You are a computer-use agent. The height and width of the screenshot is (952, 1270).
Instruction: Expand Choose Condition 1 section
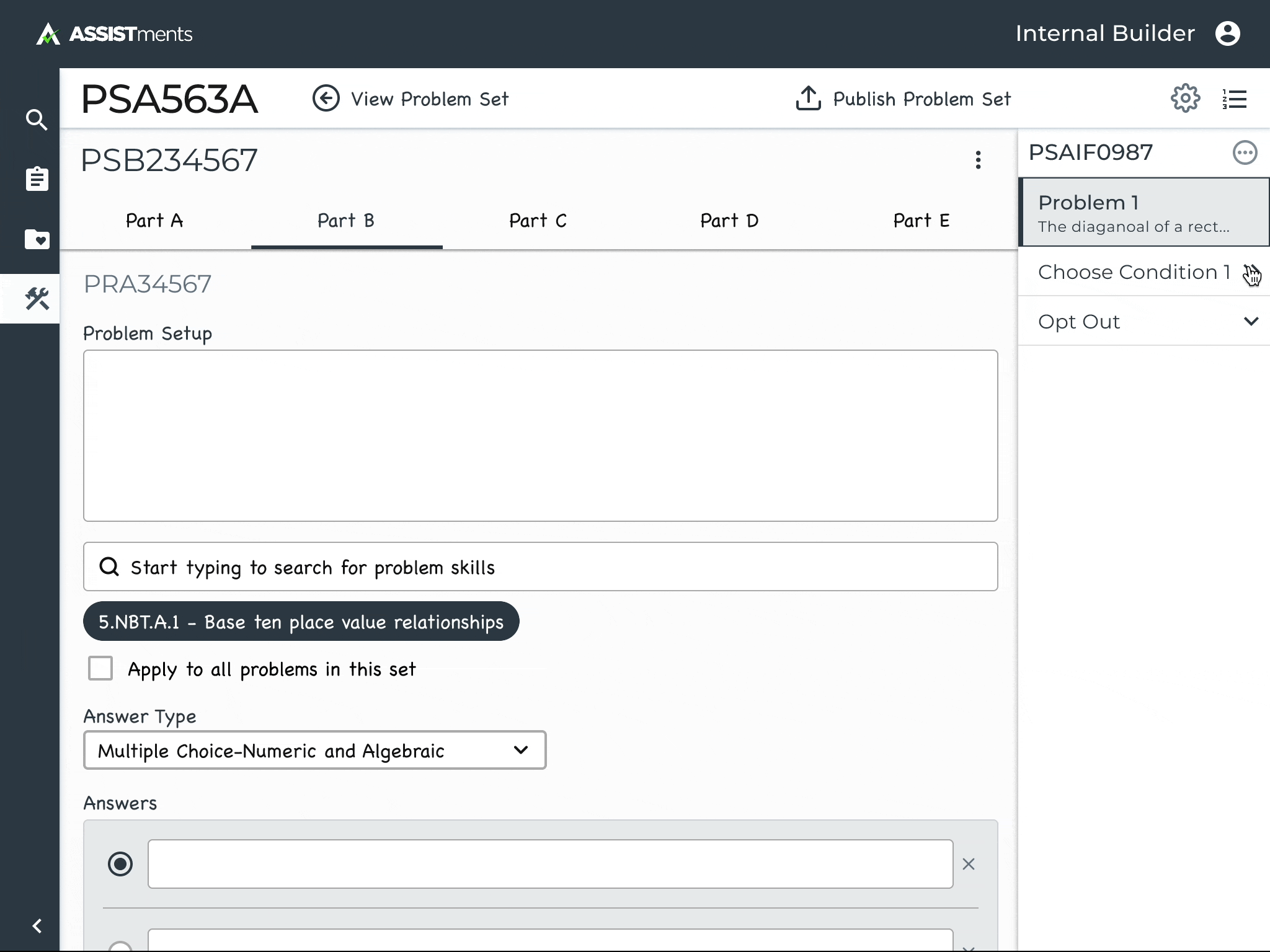(x=1250, y=272)
